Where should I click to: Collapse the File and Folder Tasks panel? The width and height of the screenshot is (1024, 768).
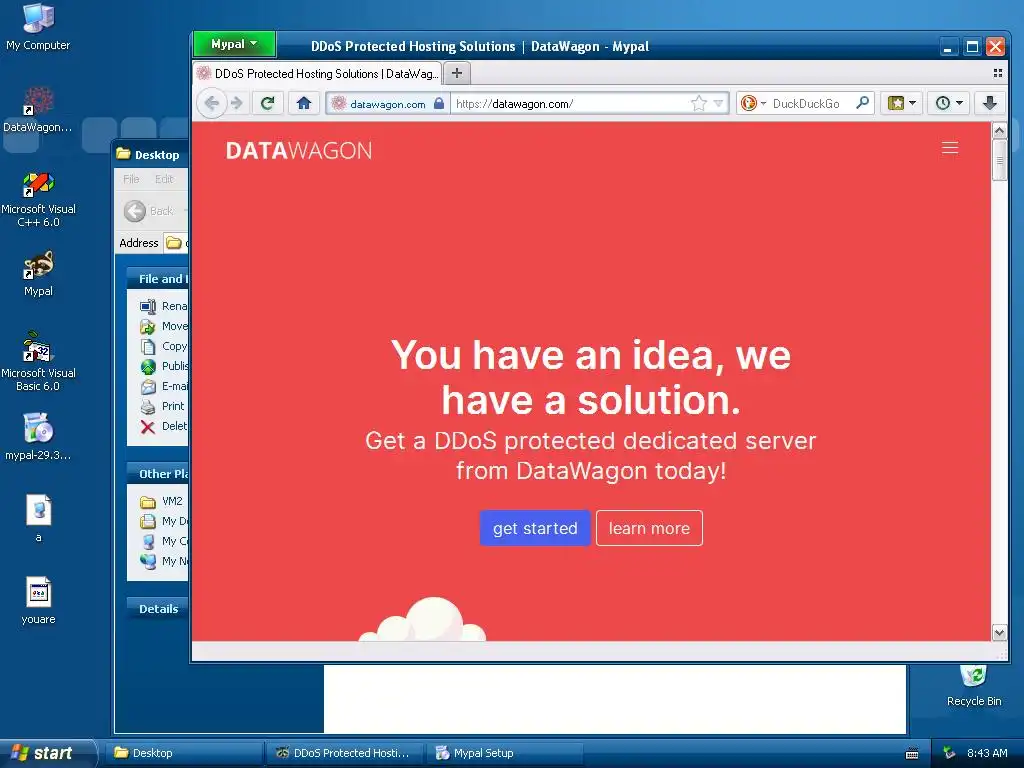pyautogui.click(x=157, y=279)
